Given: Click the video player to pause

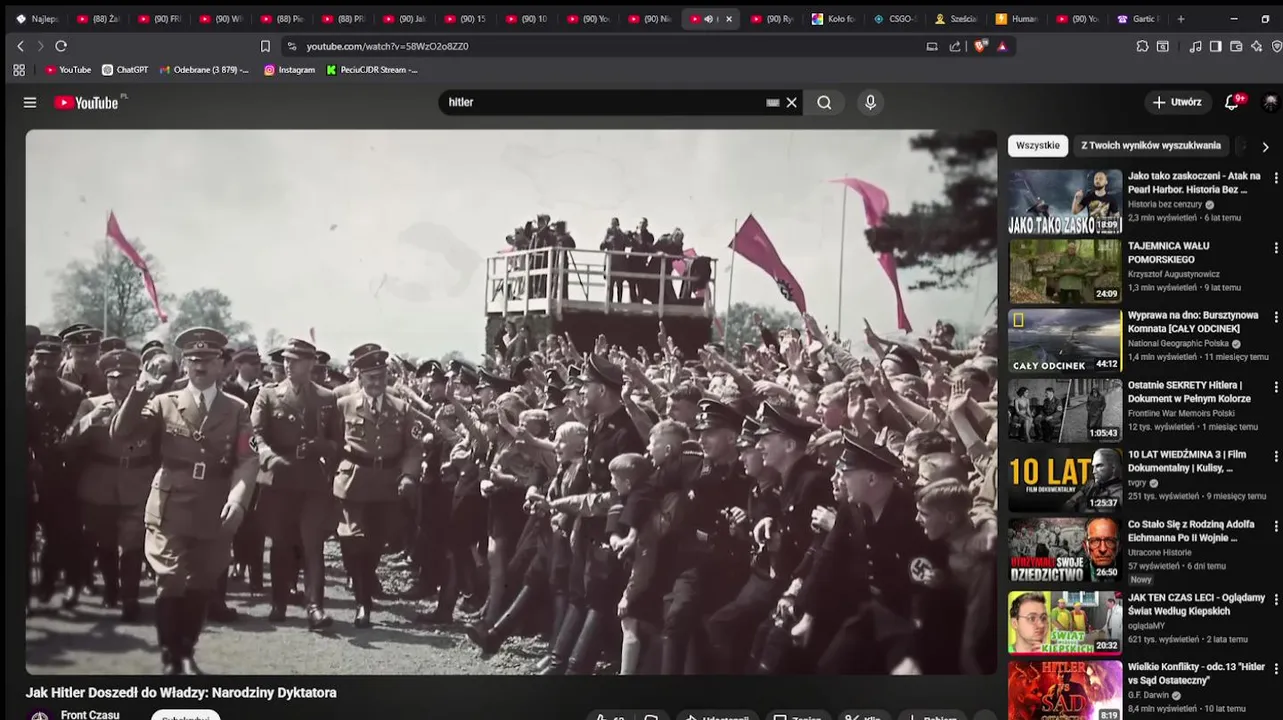Looking at the screenshot, I should (511, 402).
